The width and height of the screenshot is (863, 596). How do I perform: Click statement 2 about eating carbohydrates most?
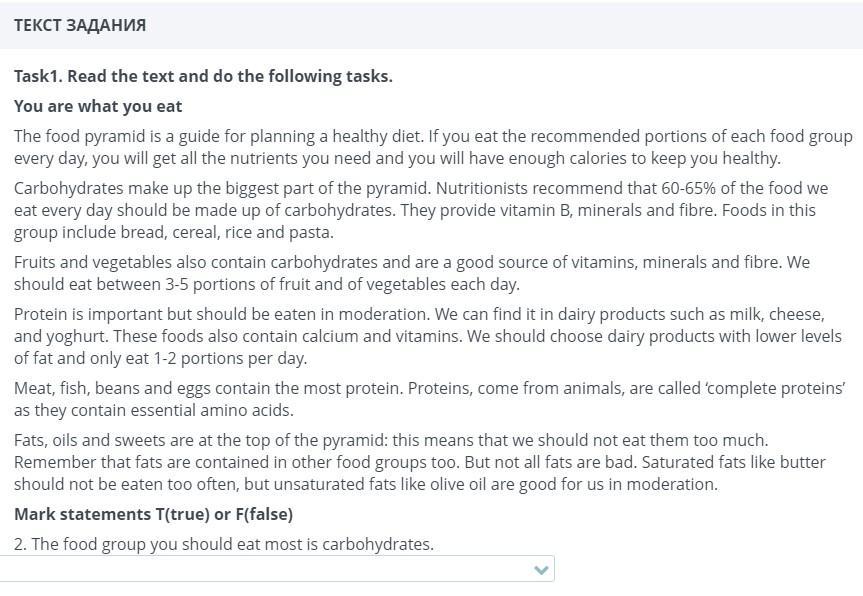224,544
